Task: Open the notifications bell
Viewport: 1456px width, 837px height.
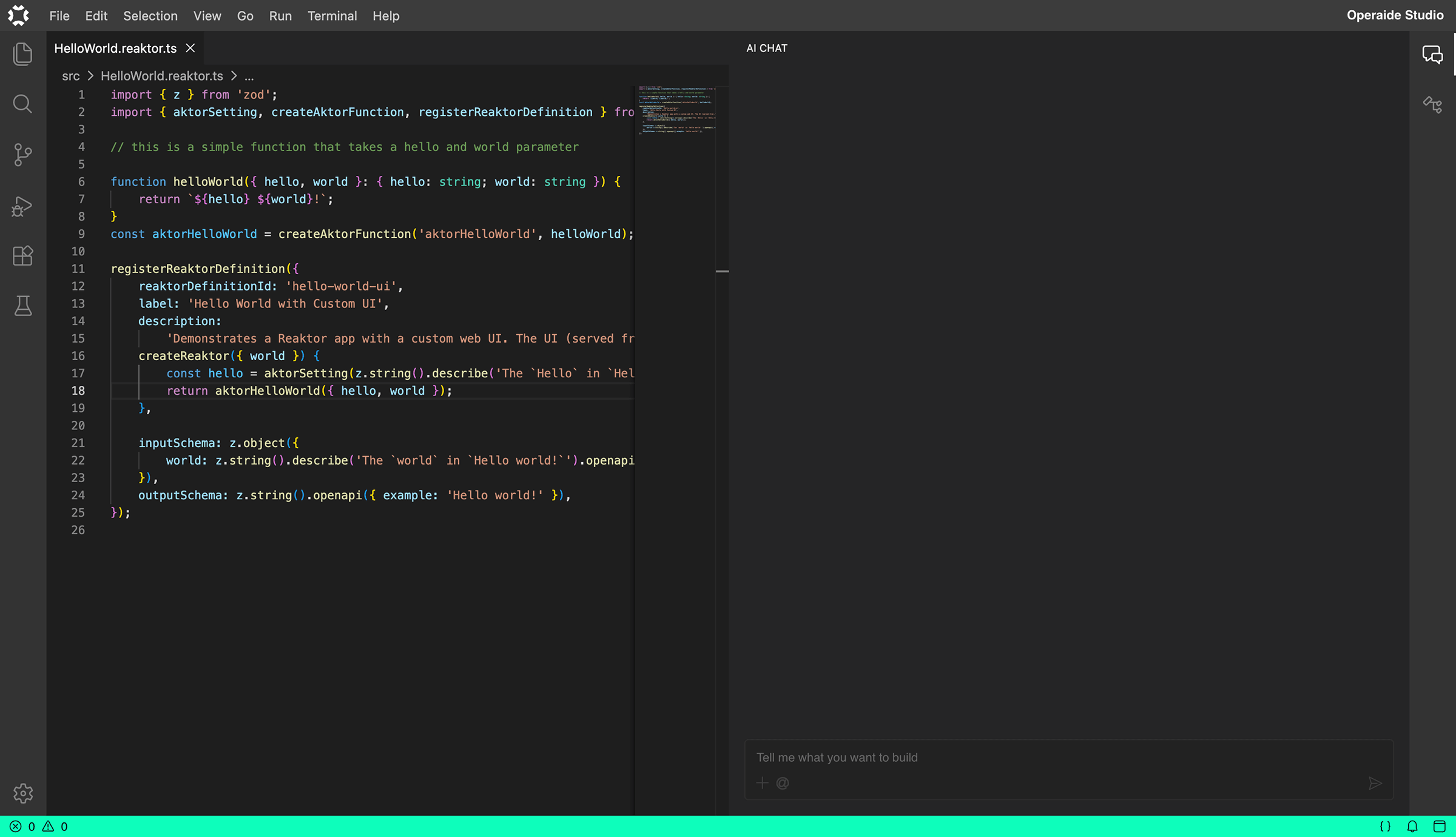Action: click(1412, 826)
